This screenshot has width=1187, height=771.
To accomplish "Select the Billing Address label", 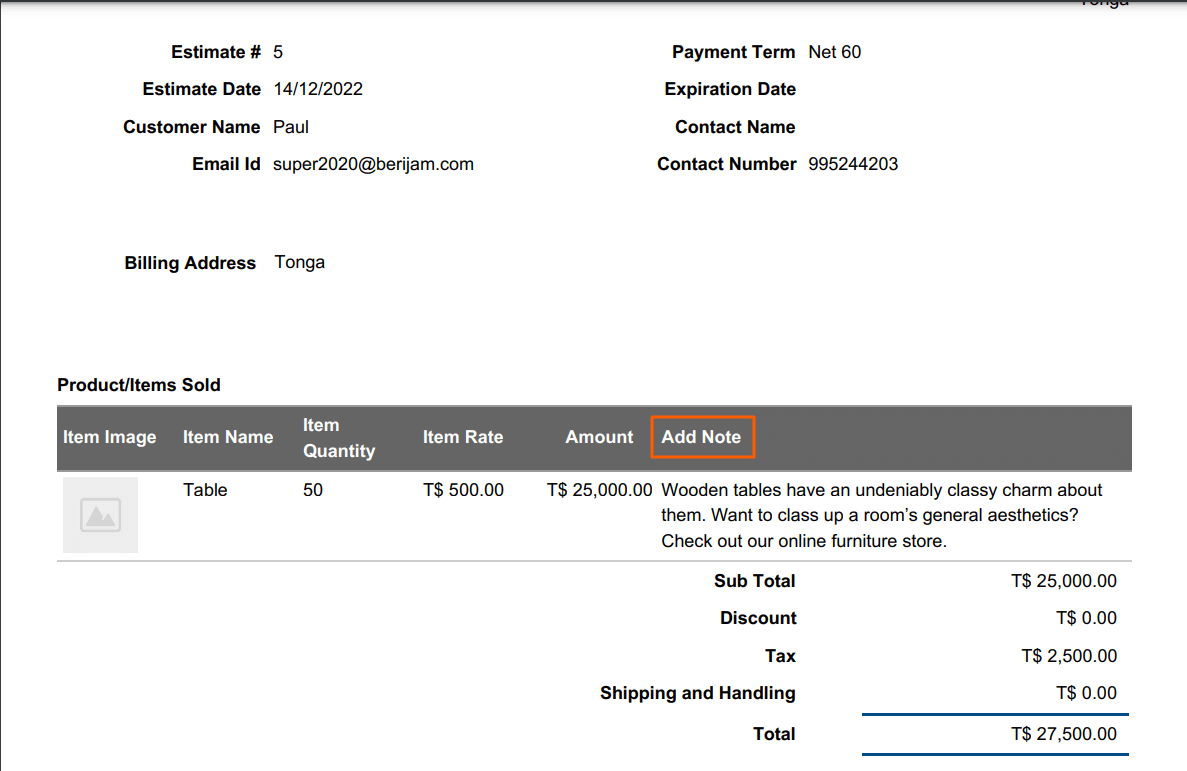I will (x=190, y=262).
